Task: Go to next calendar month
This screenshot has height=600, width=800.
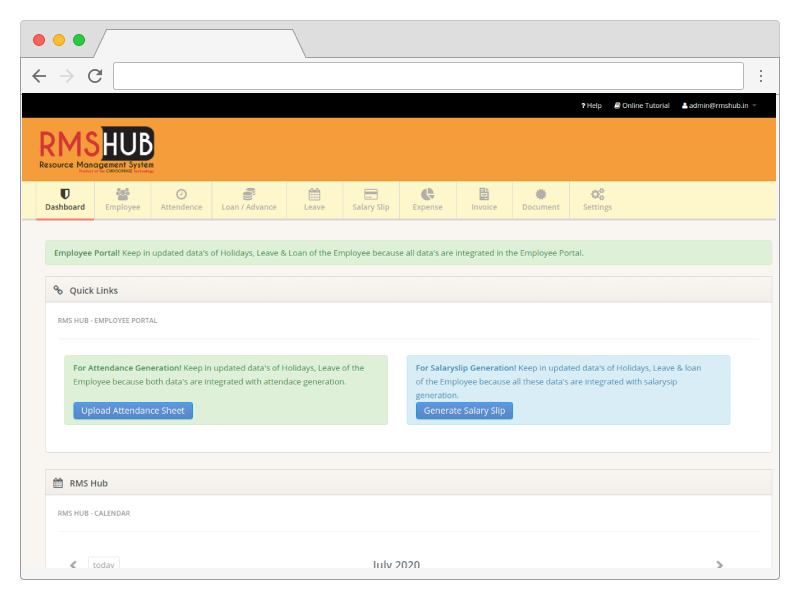Action: [719, 564]
